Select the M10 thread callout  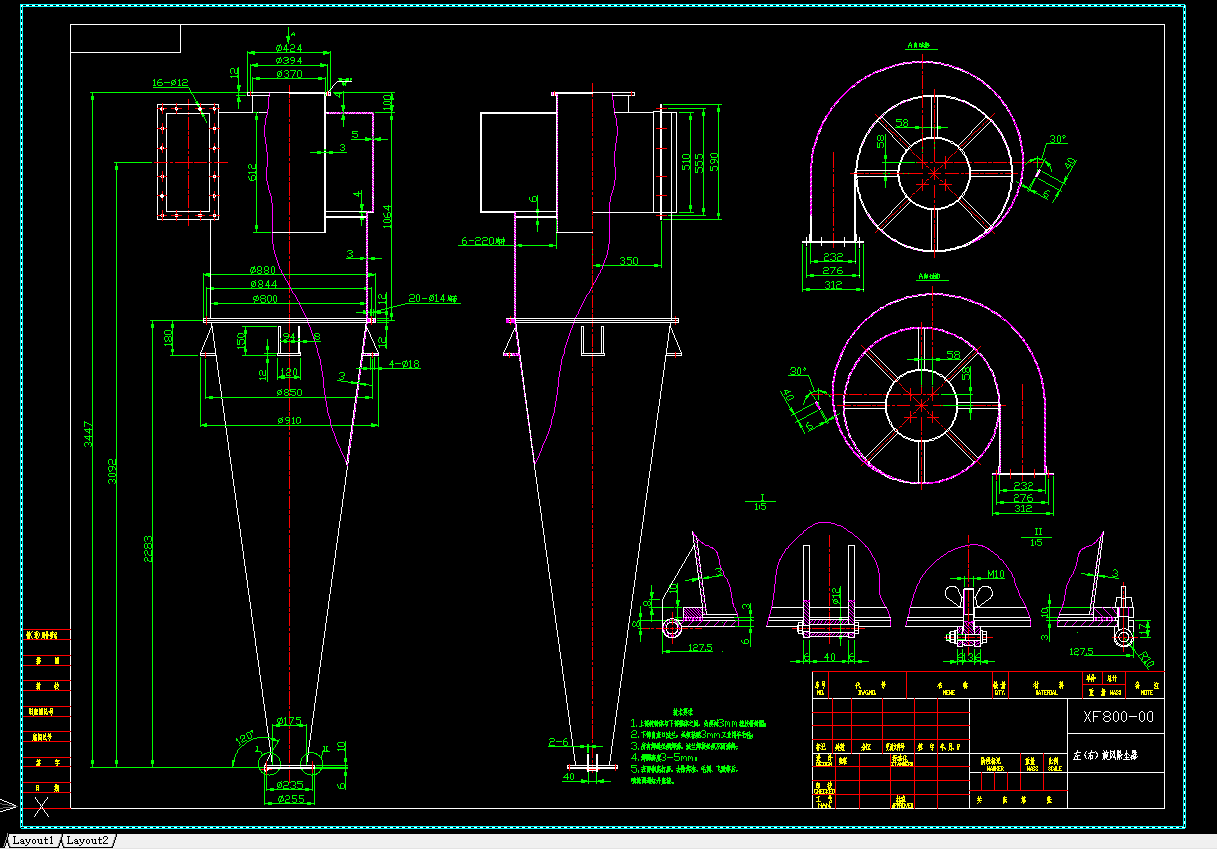(995, 575)
